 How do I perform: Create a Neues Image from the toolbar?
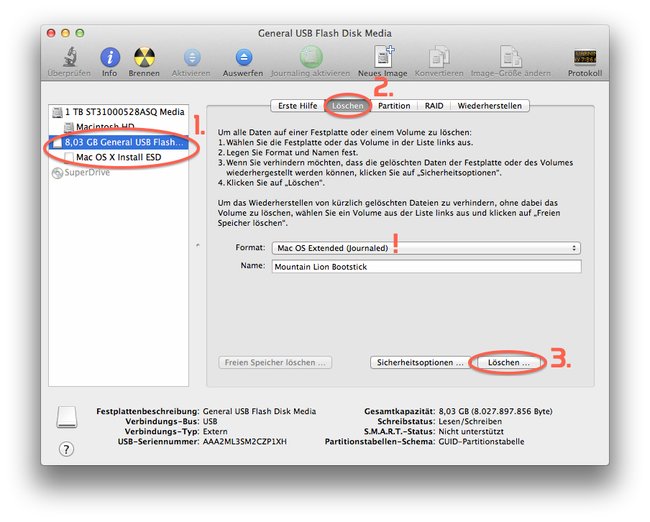pyautogui.click(x=383, y=56)
